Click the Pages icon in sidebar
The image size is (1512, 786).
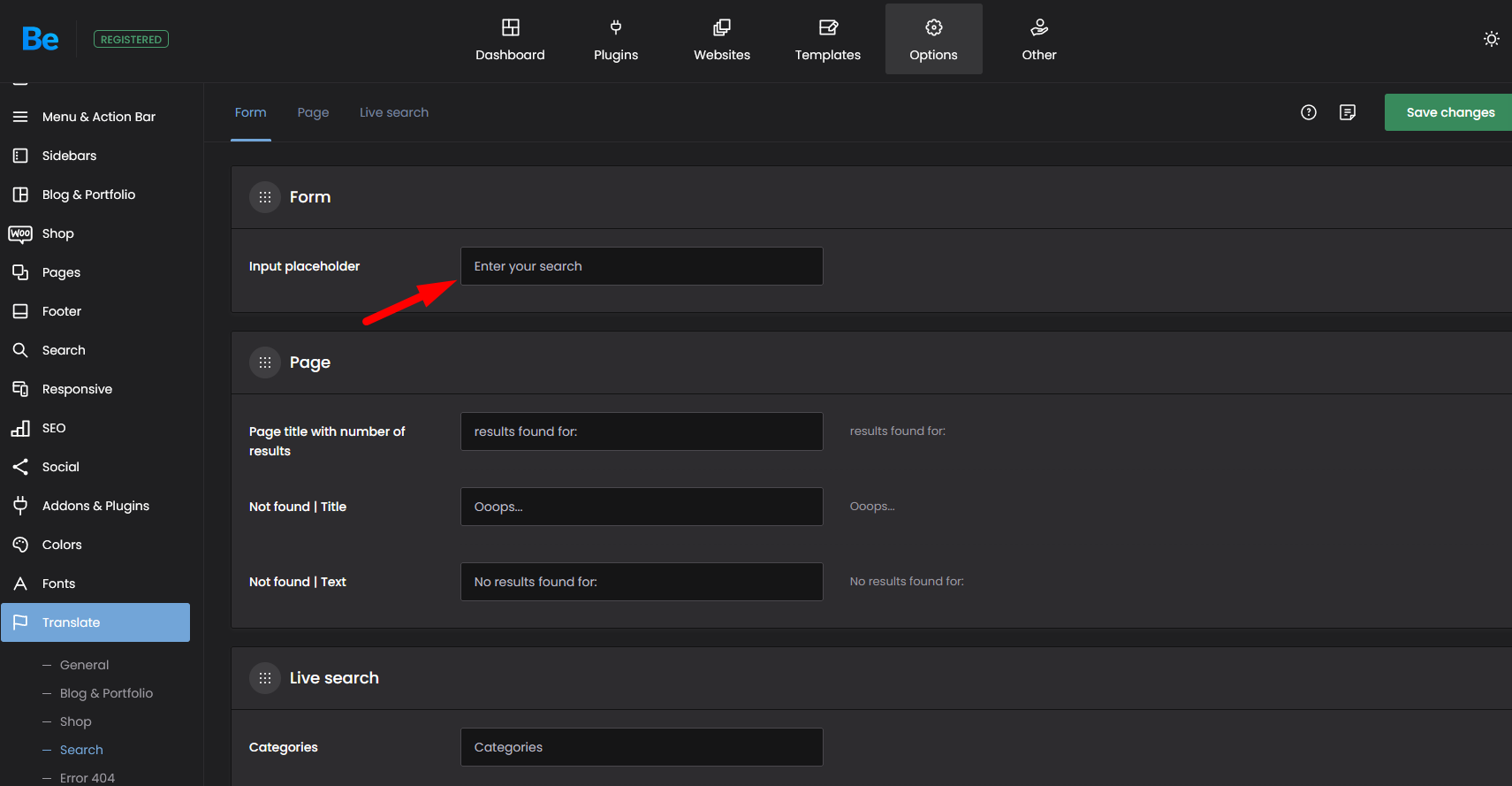click(x=20, y=272)
